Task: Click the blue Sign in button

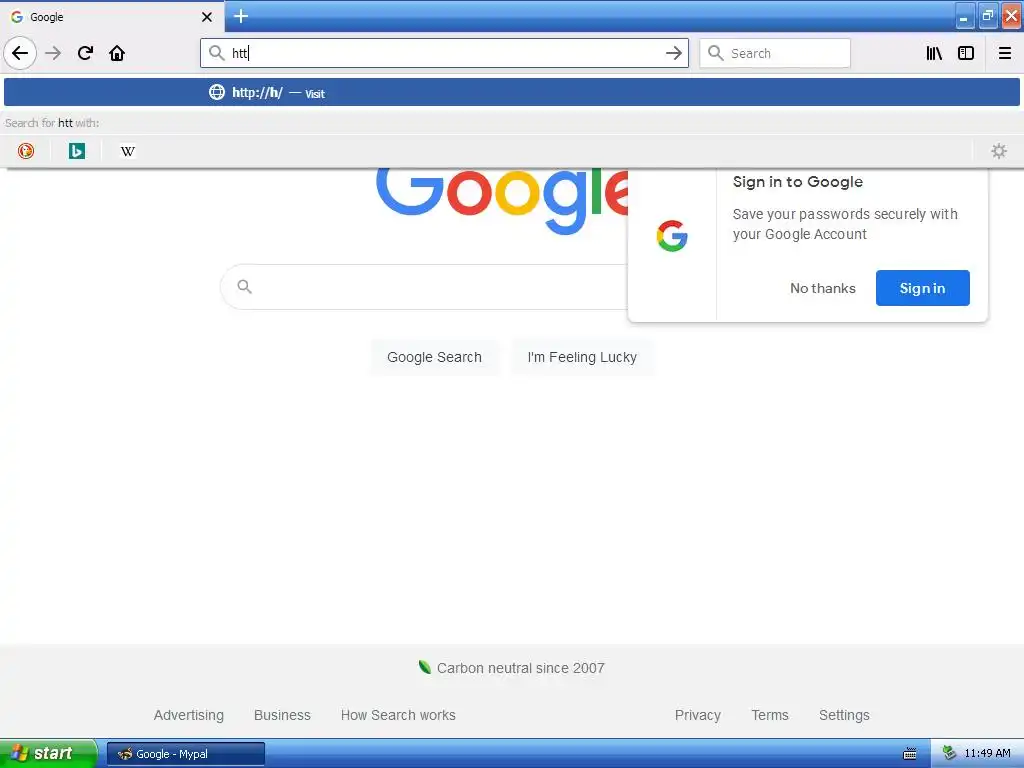Action: (x=922, y=288)
